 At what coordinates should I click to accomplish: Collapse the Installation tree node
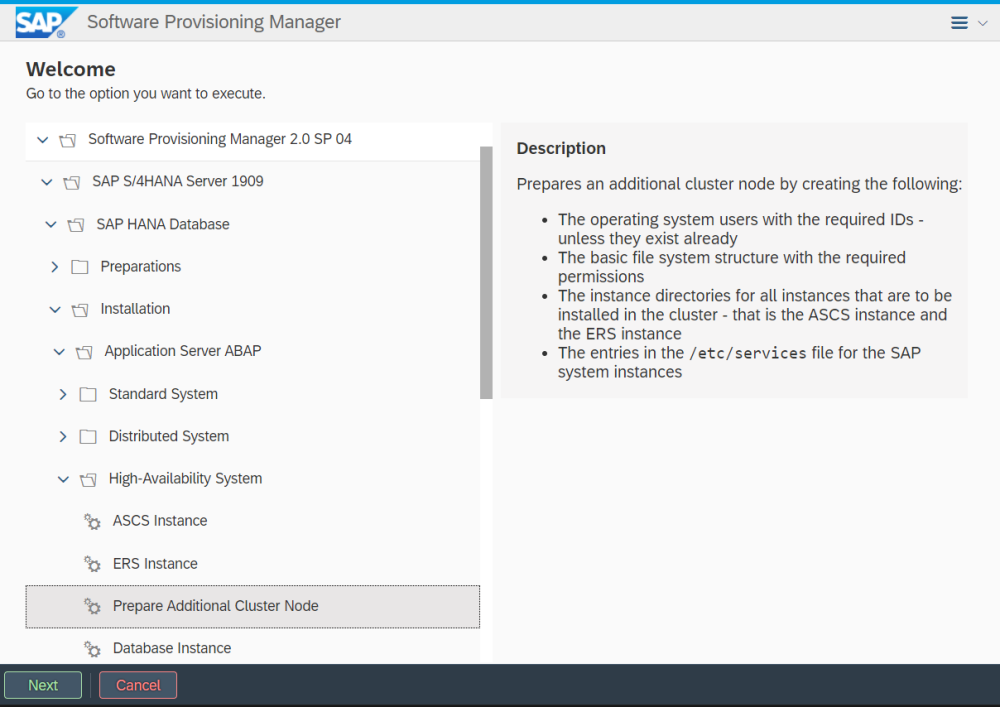pyautogui.click(x=55, y=310)
